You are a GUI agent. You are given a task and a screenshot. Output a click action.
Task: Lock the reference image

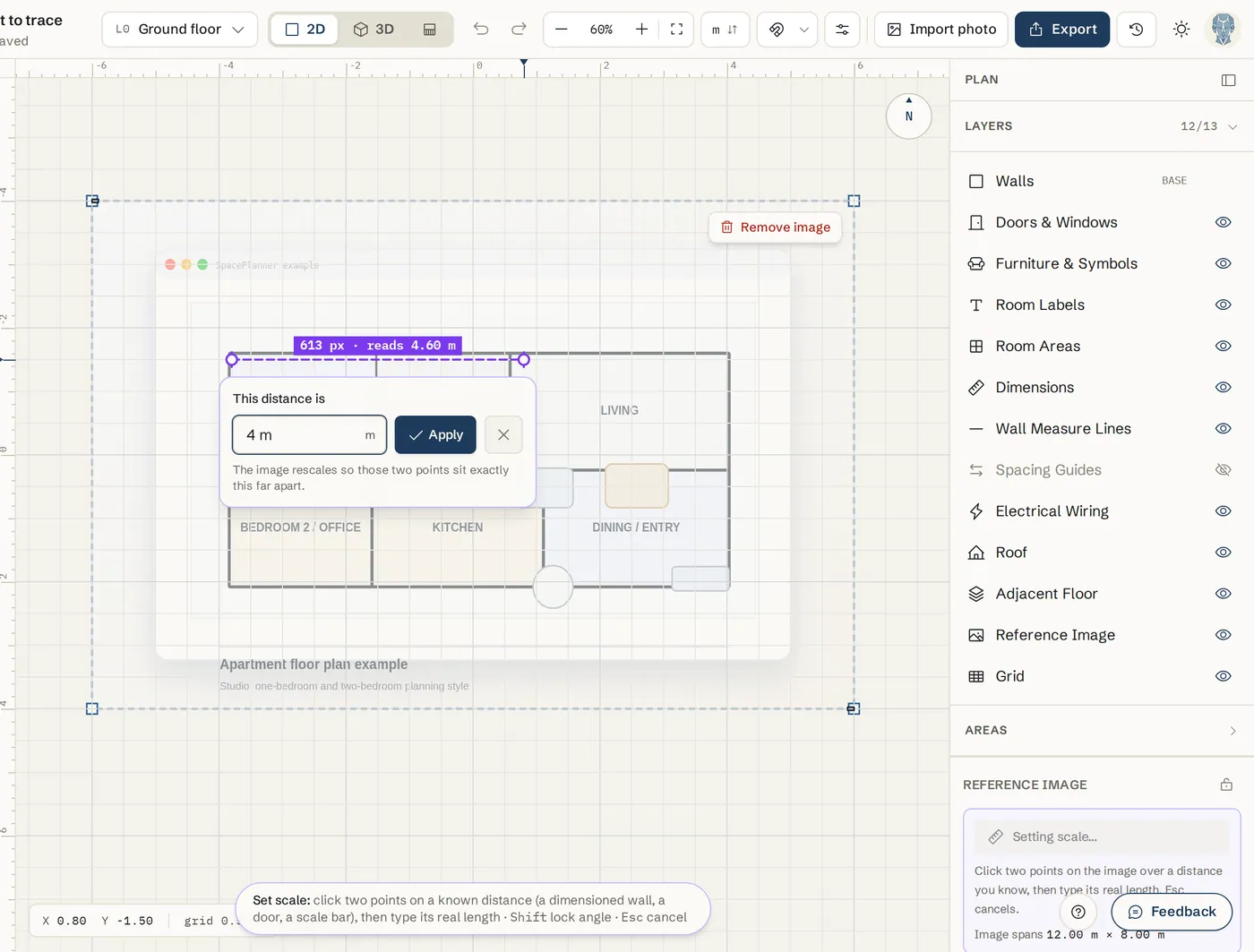pos(1226,785)
